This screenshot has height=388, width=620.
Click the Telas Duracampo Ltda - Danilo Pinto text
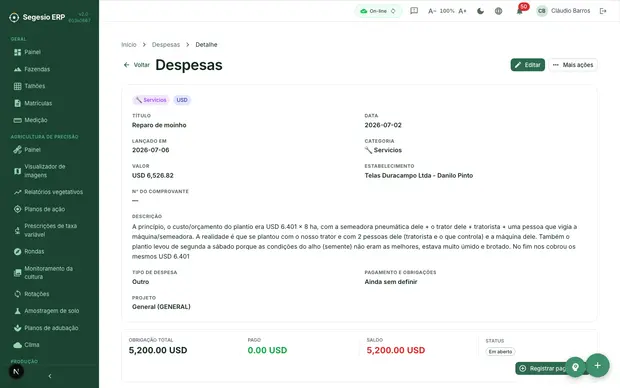(x=419, y=176)
